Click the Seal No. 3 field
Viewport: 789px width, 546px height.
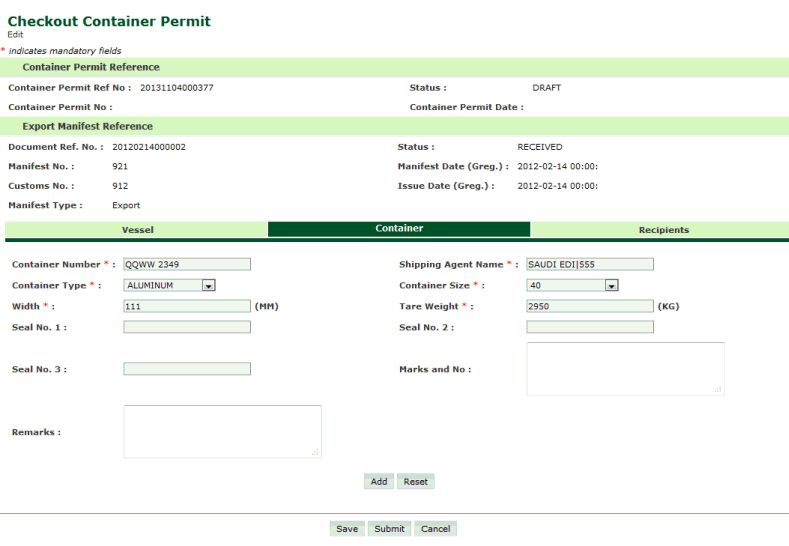(187, 369)
